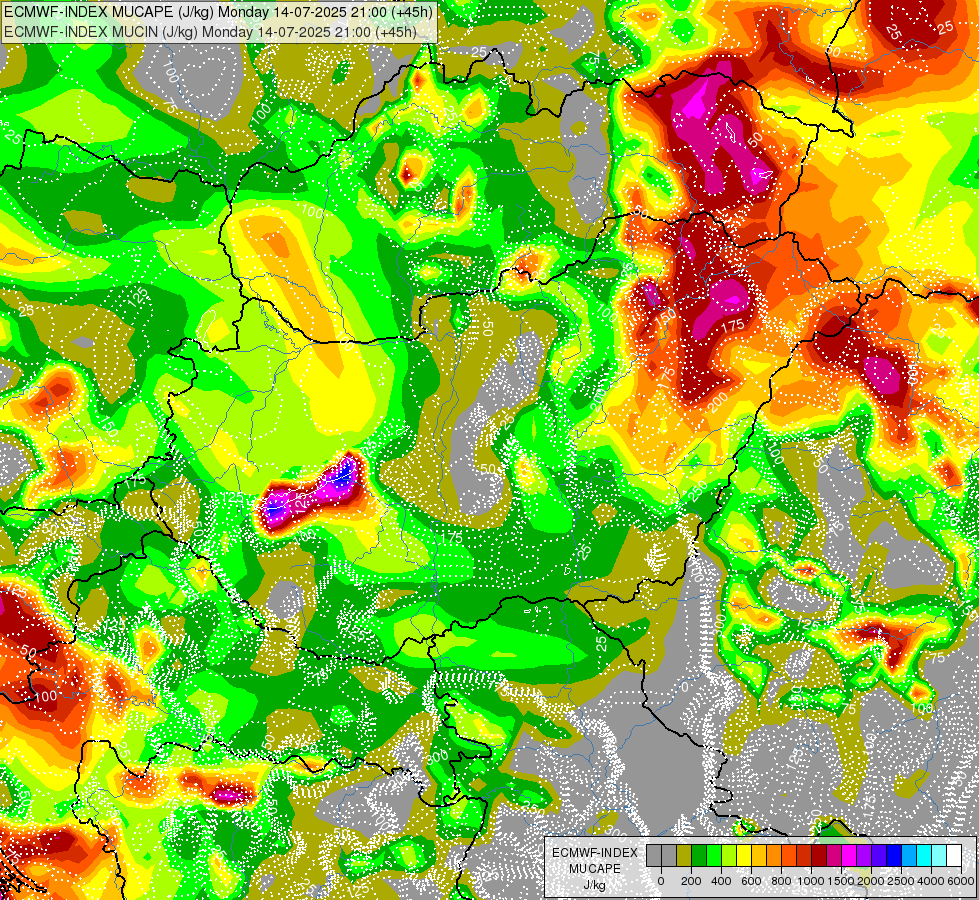Image resolution: width=979 pixels, height=900 pixels.
Task: Pick the bright cyan legend swatch
Action: click(924, 855)
